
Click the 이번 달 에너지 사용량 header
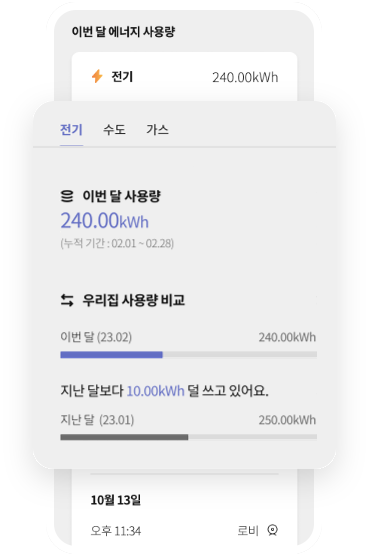(x=123, y=31)
